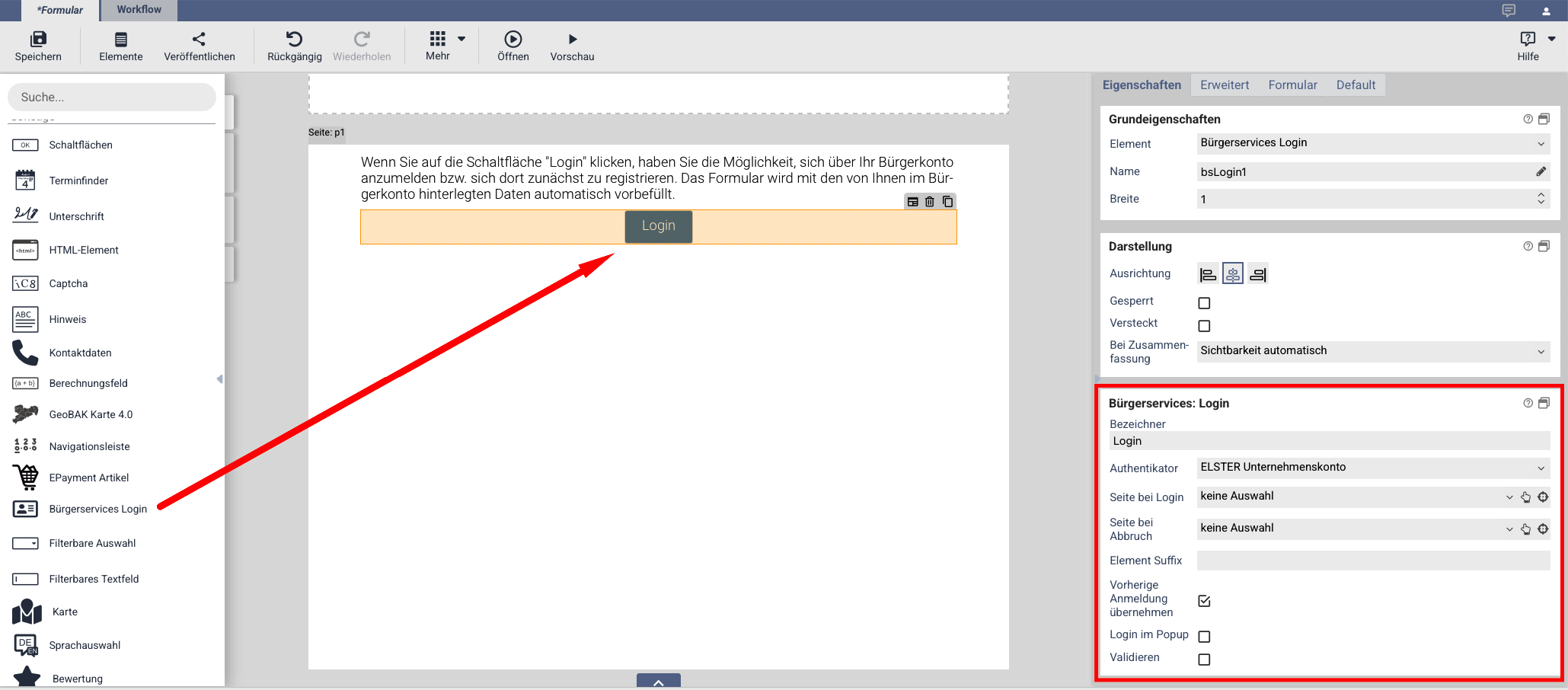
Task: Open the Eigenschaften tab
Action: click(1142, 85)
